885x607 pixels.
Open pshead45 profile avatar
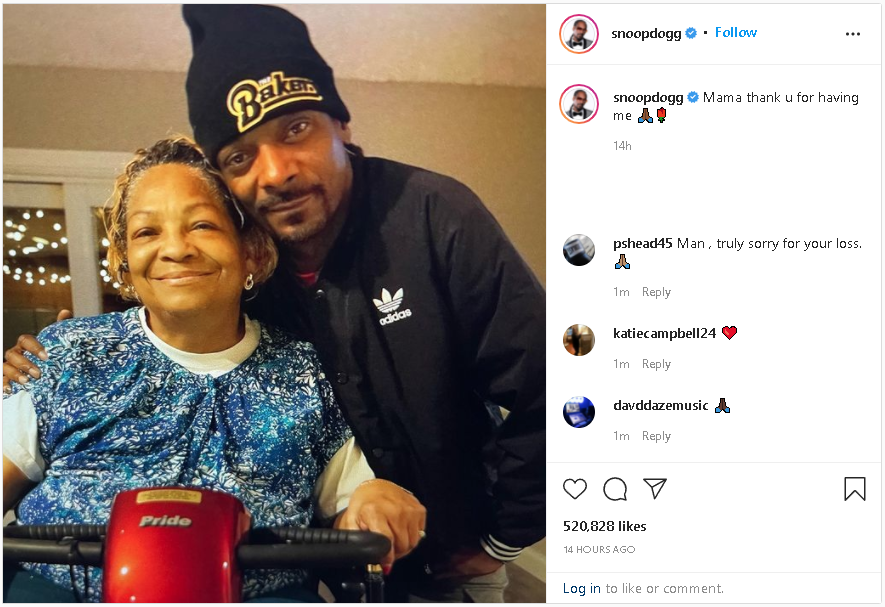(x=579, y=250)
